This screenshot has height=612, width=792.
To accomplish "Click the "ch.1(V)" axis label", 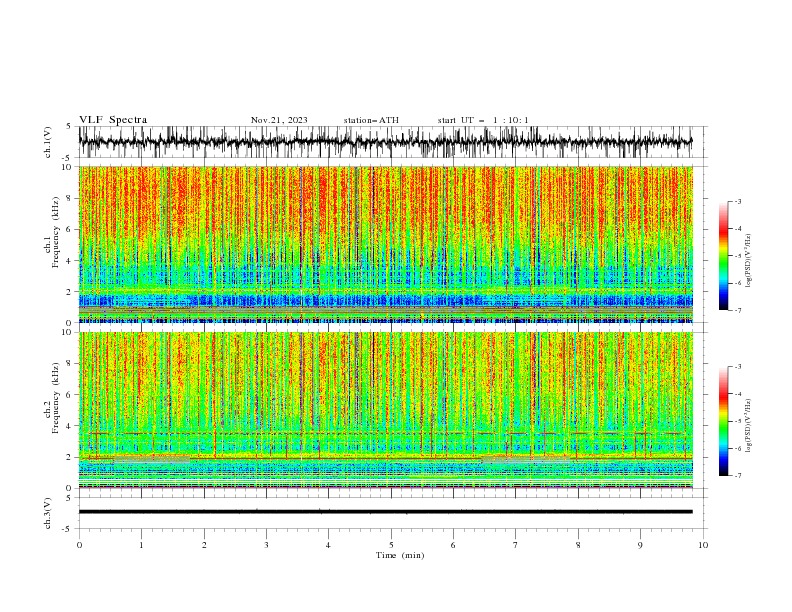I will coord(48,142).
